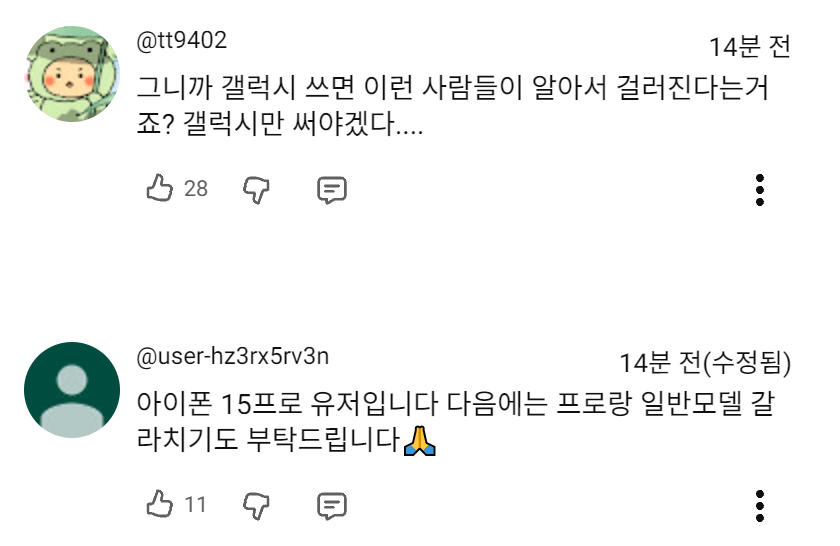The image size is (840, 546).
Task: Open more options for @tt9402 comment
Action: (x=760, y=189)
